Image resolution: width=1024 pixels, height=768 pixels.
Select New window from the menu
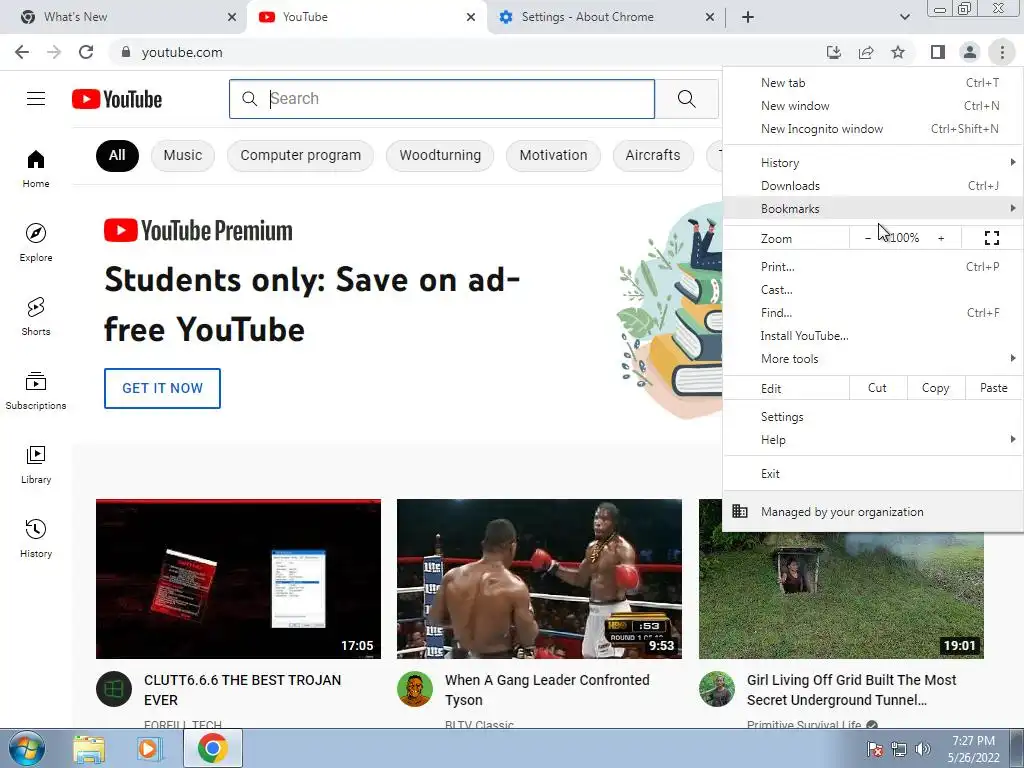click(x=873, y=106)
